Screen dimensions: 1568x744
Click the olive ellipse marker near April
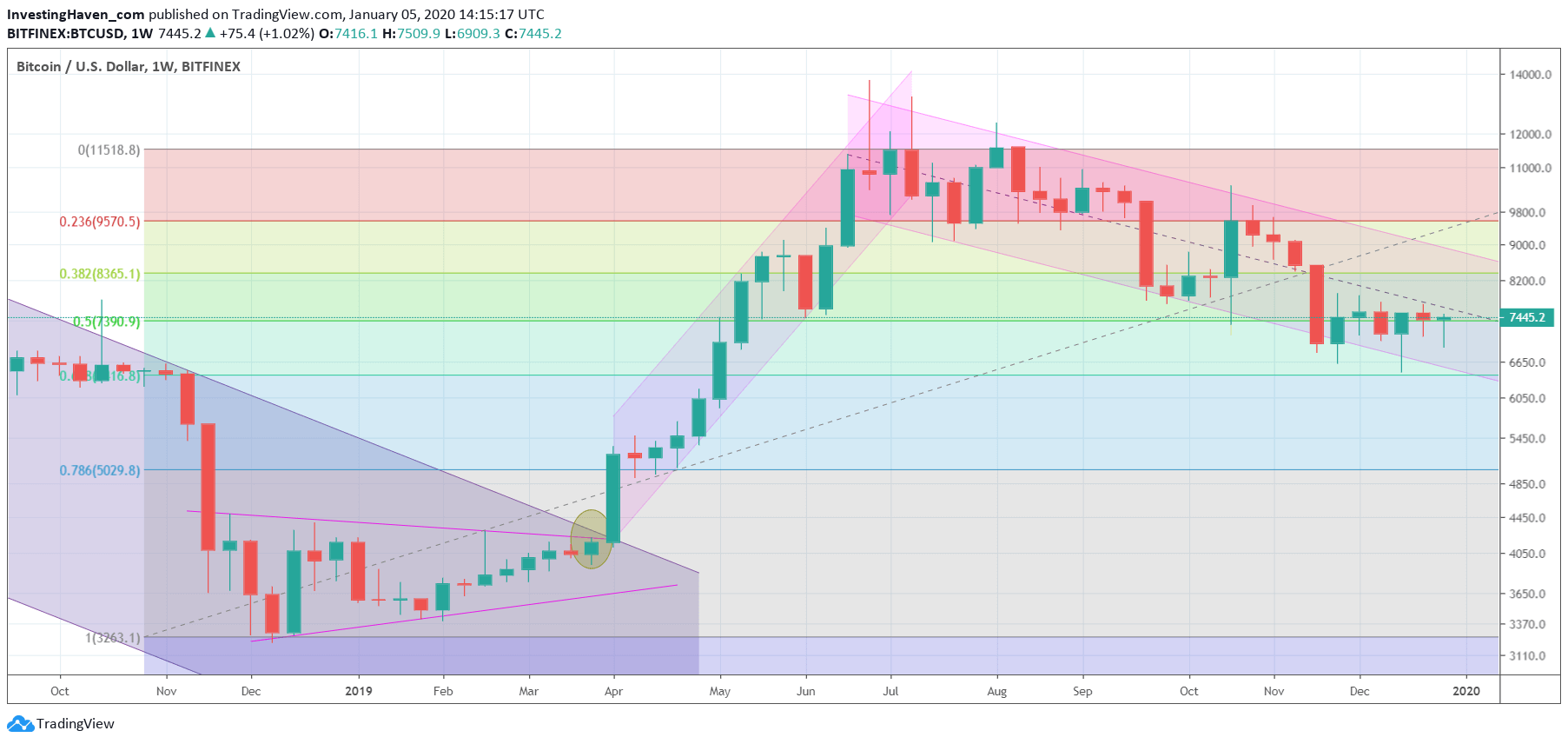591,539
